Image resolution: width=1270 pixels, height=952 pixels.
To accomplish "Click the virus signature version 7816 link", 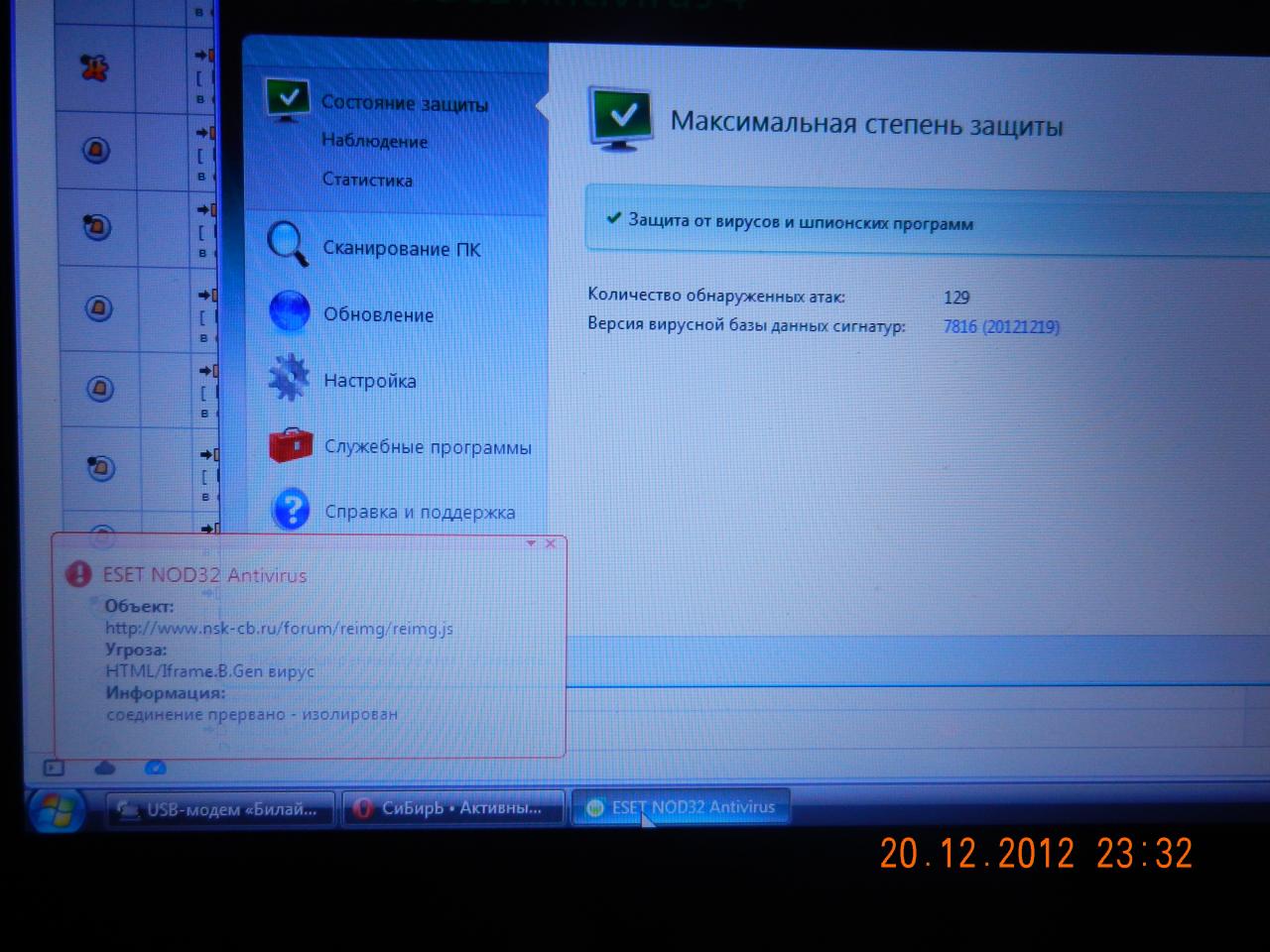I will (x=1000, y=326).
